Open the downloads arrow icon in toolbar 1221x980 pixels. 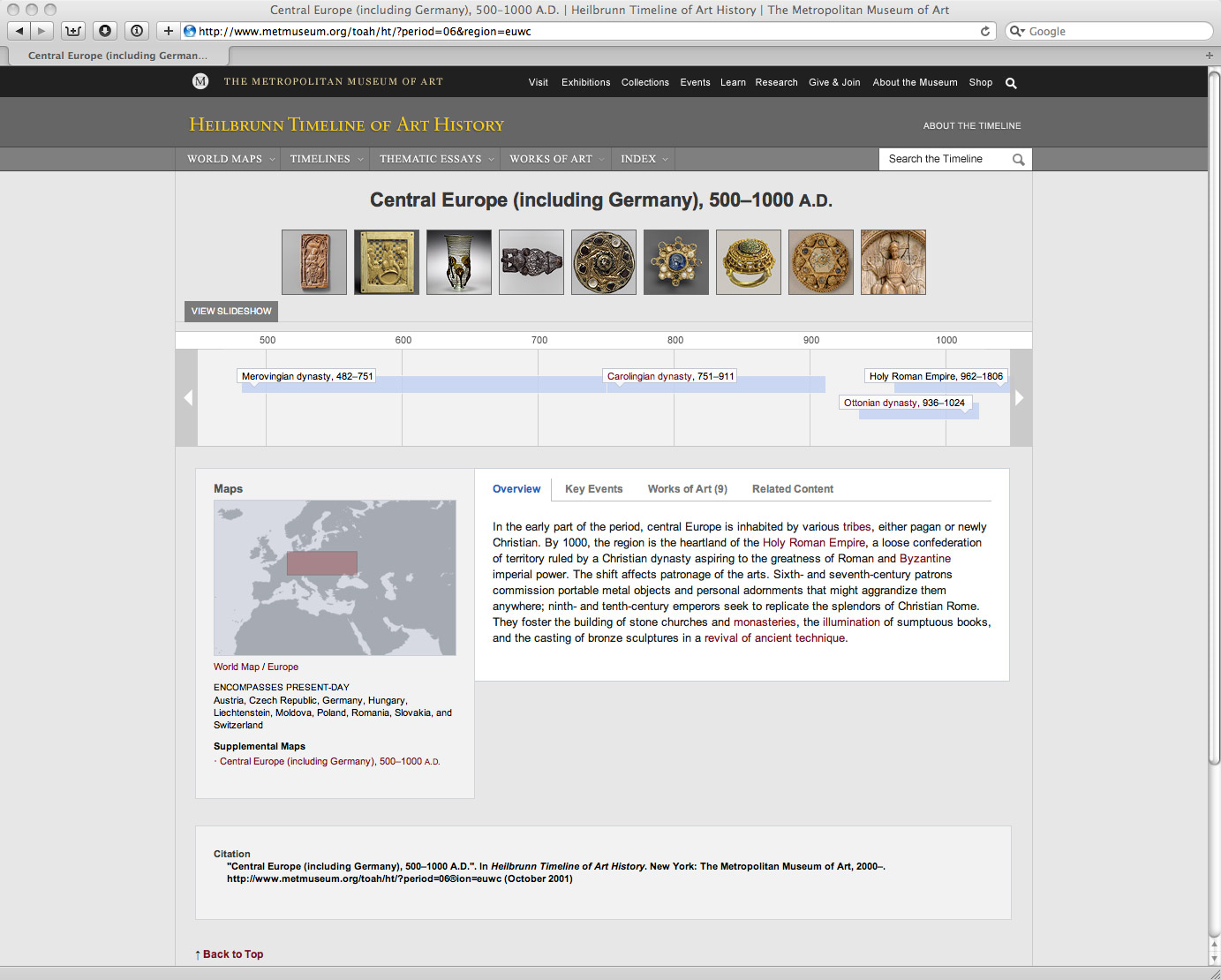[105, 31]
